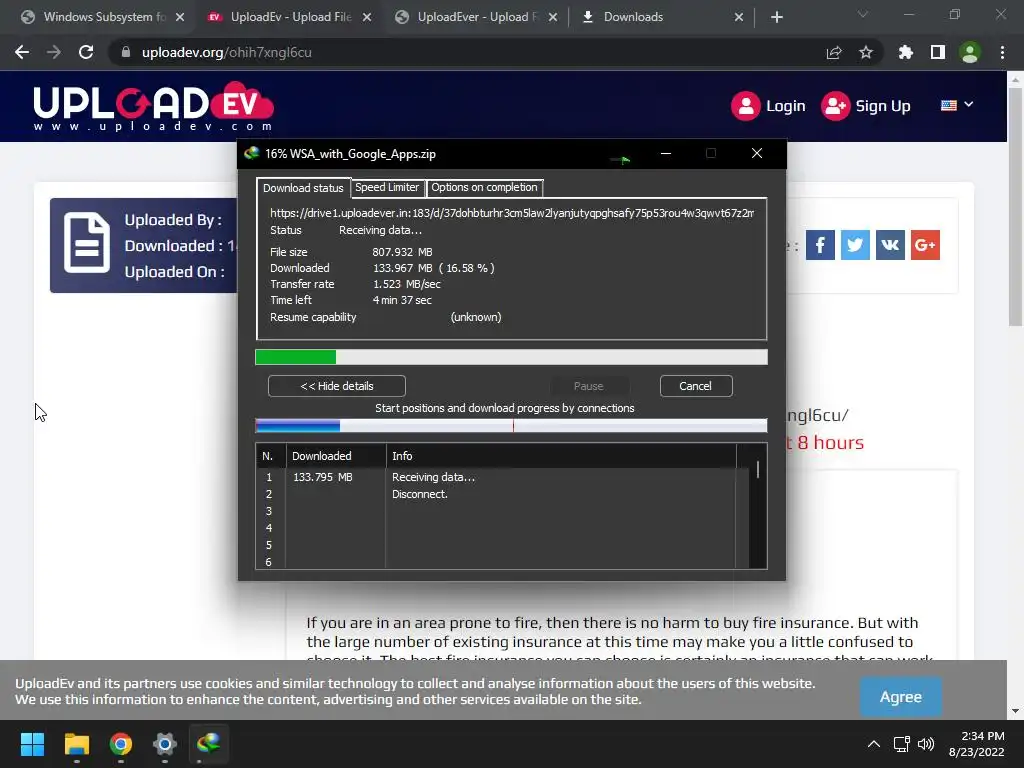
Task: Click the Downloaded column header
Action: [x=336, y=456]
